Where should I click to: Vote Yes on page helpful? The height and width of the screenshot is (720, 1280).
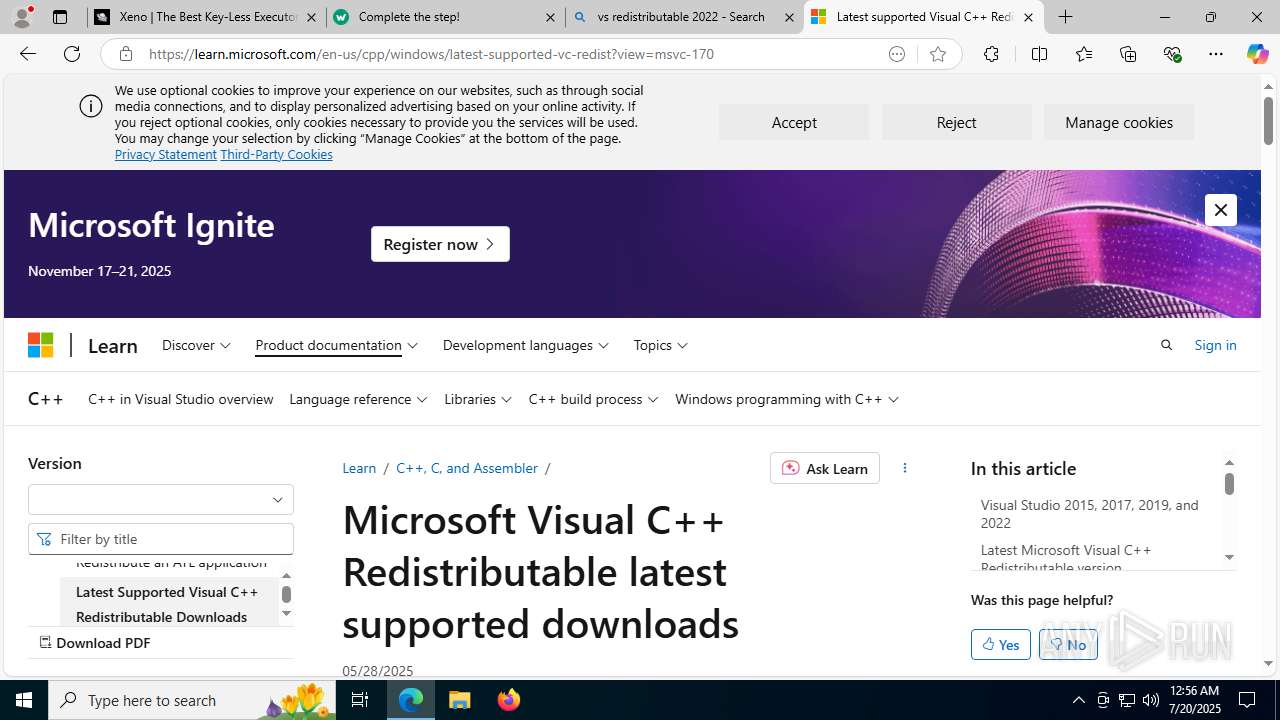pos(1001,644)
